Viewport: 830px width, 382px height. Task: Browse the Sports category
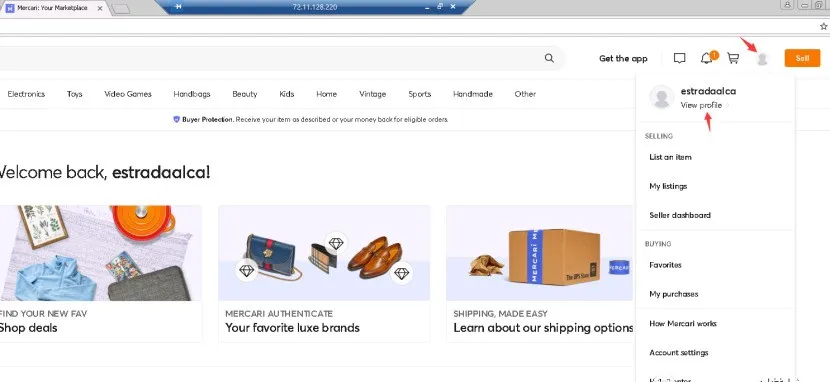[x=420, y=94]
